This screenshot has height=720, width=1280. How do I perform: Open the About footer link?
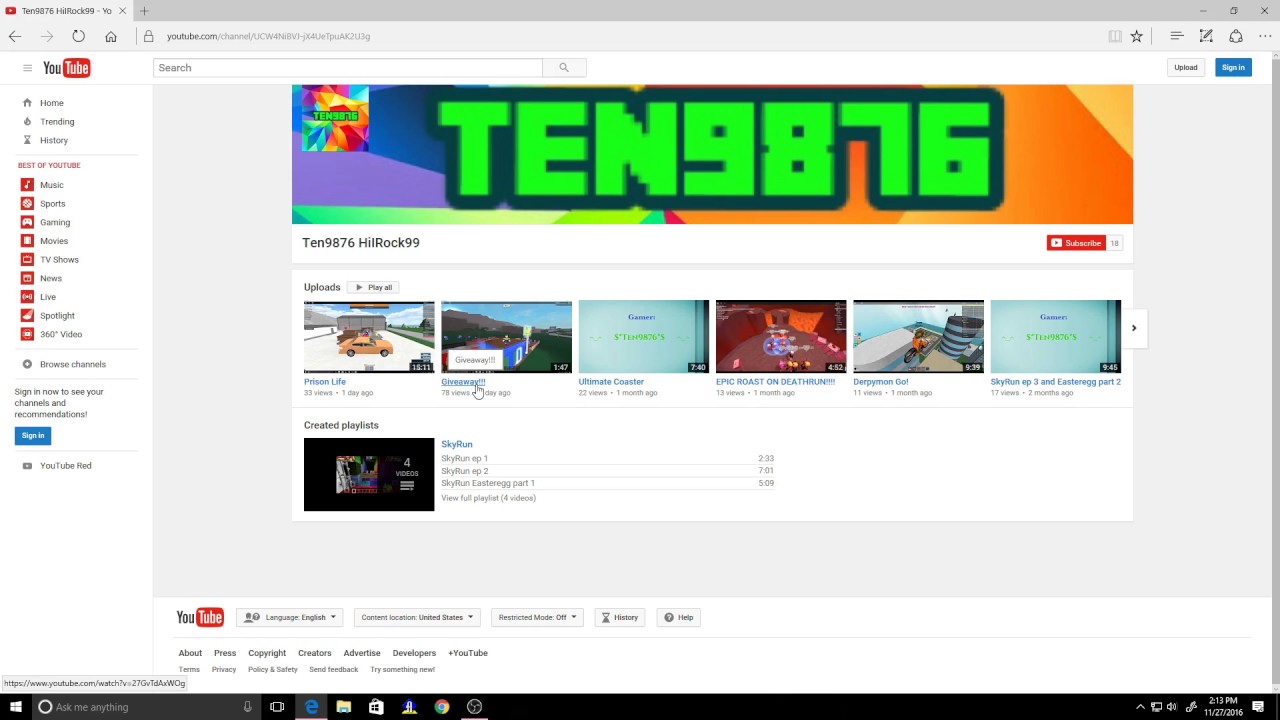point(190,653)
